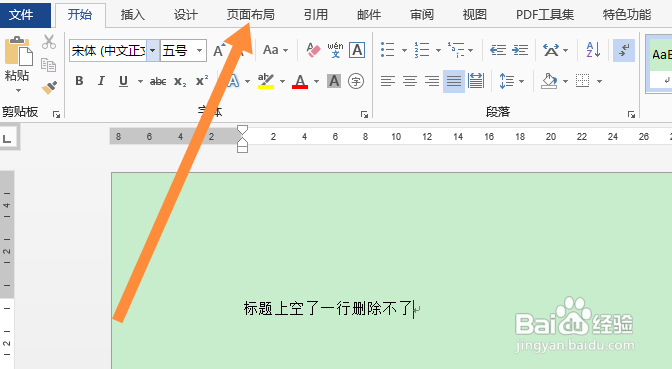Open the 特色功能 tab
This screenshot has width=672, height=369.
(627, 15)
